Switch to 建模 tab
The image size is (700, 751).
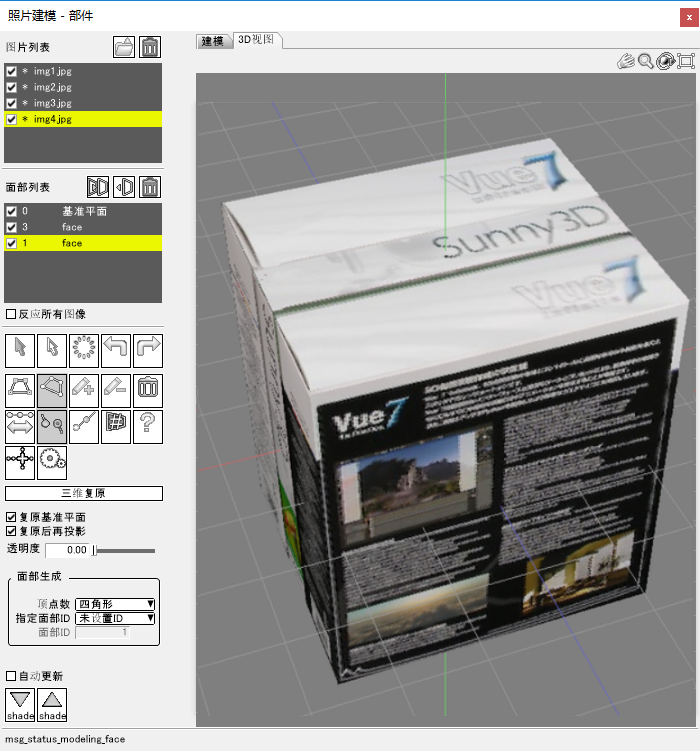click(213, 41)
